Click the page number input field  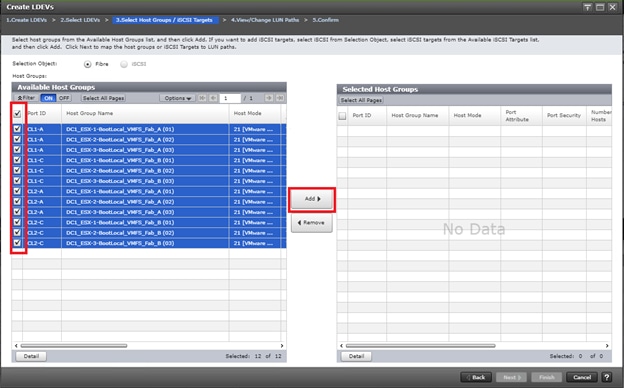[x=230, y=98]
